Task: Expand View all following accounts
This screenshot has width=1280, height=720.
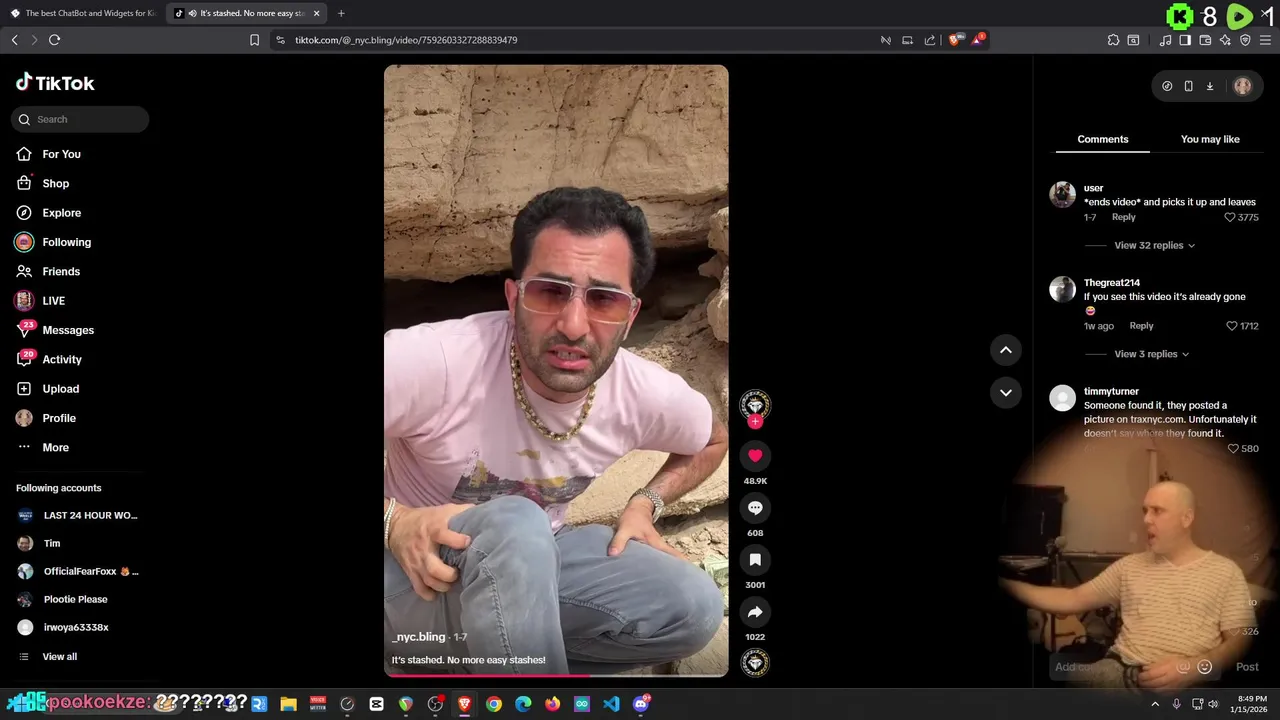Action: click(48, 657)
